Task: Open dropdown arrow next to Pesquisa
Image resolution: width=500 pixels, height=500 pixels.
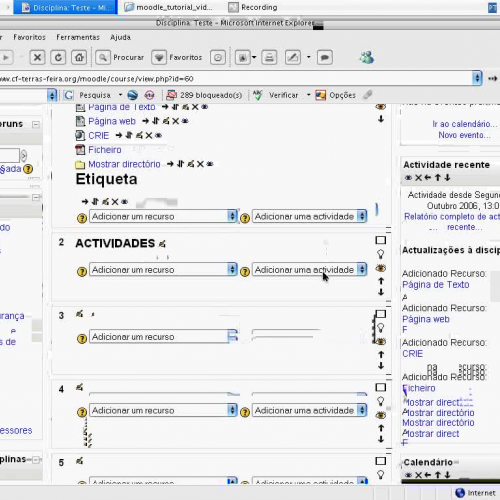Action: (120, 95)
